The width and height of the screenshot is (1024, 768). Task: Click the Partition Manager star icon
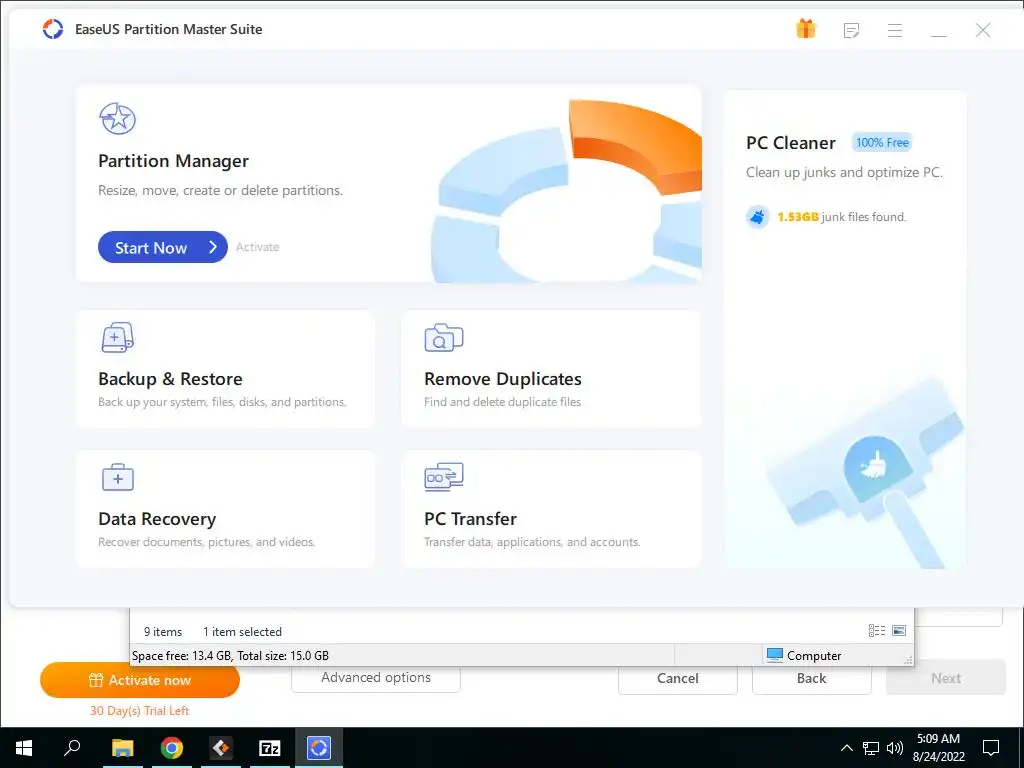[x=118, y=118]
